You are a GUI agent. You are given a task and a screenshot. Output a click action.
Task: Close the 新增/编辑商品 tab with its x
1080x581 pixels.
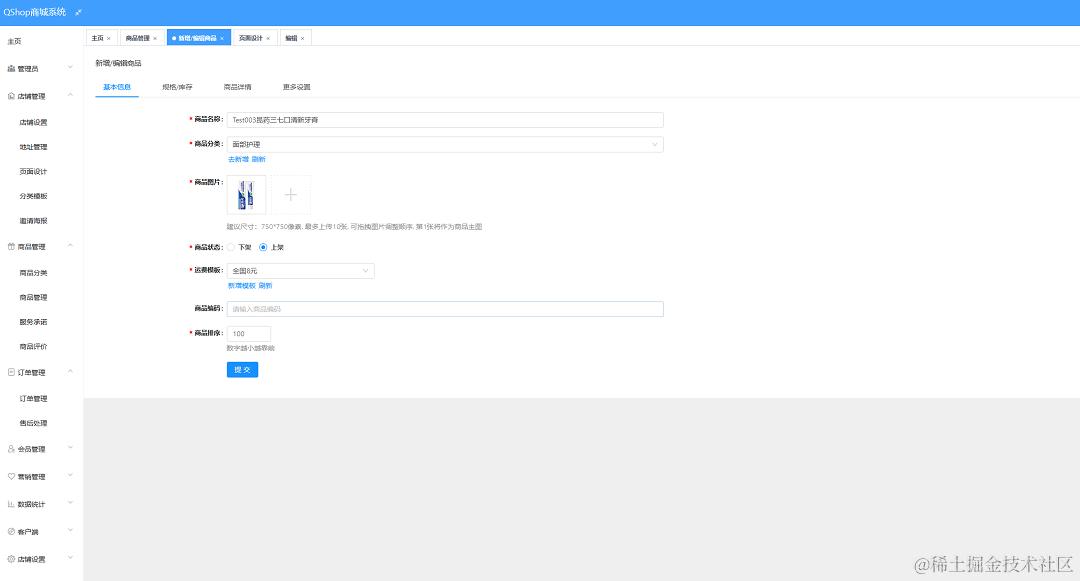(x=222, y=39)
